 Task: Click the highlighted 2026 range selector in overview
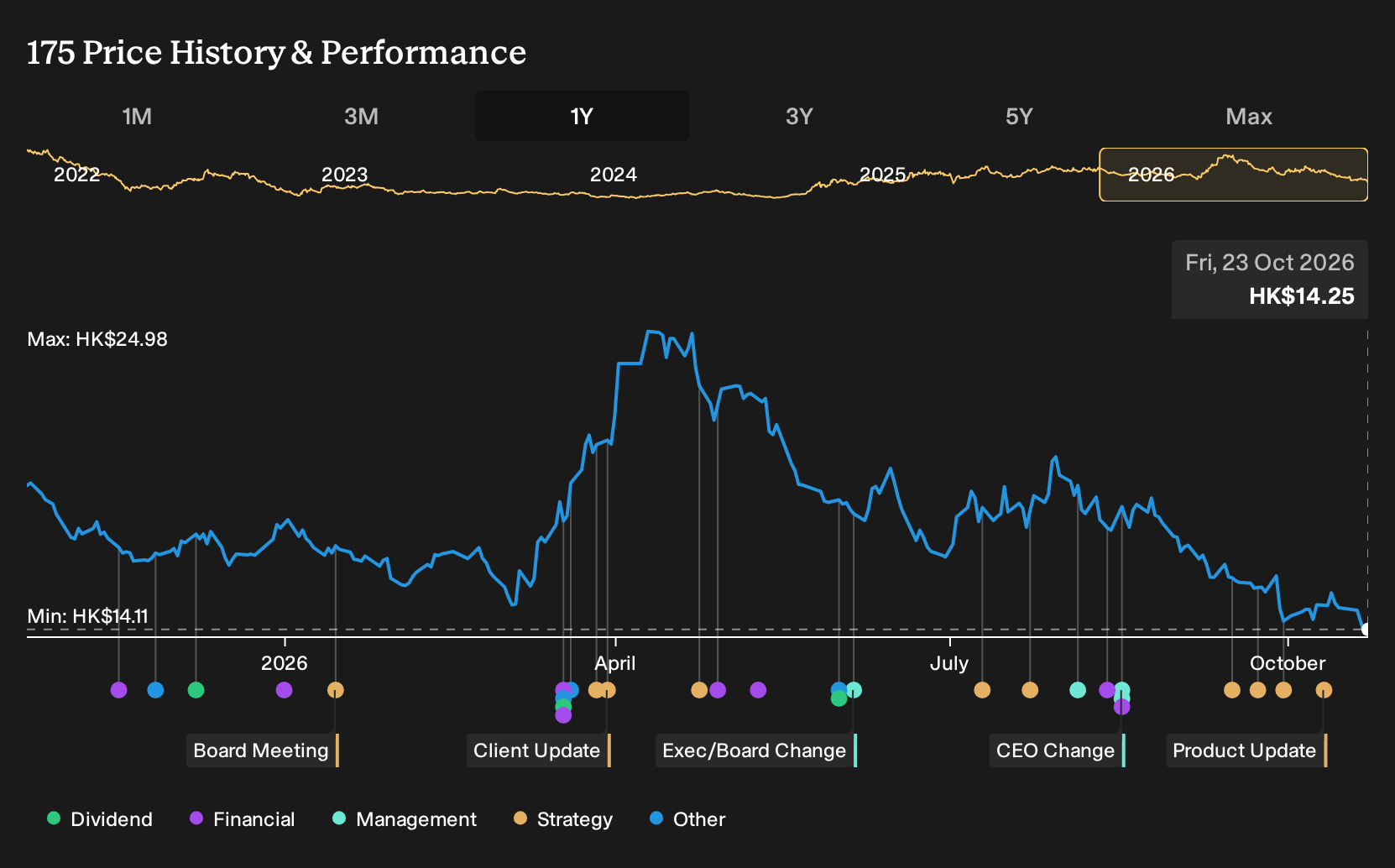(x=1234, y=175)
